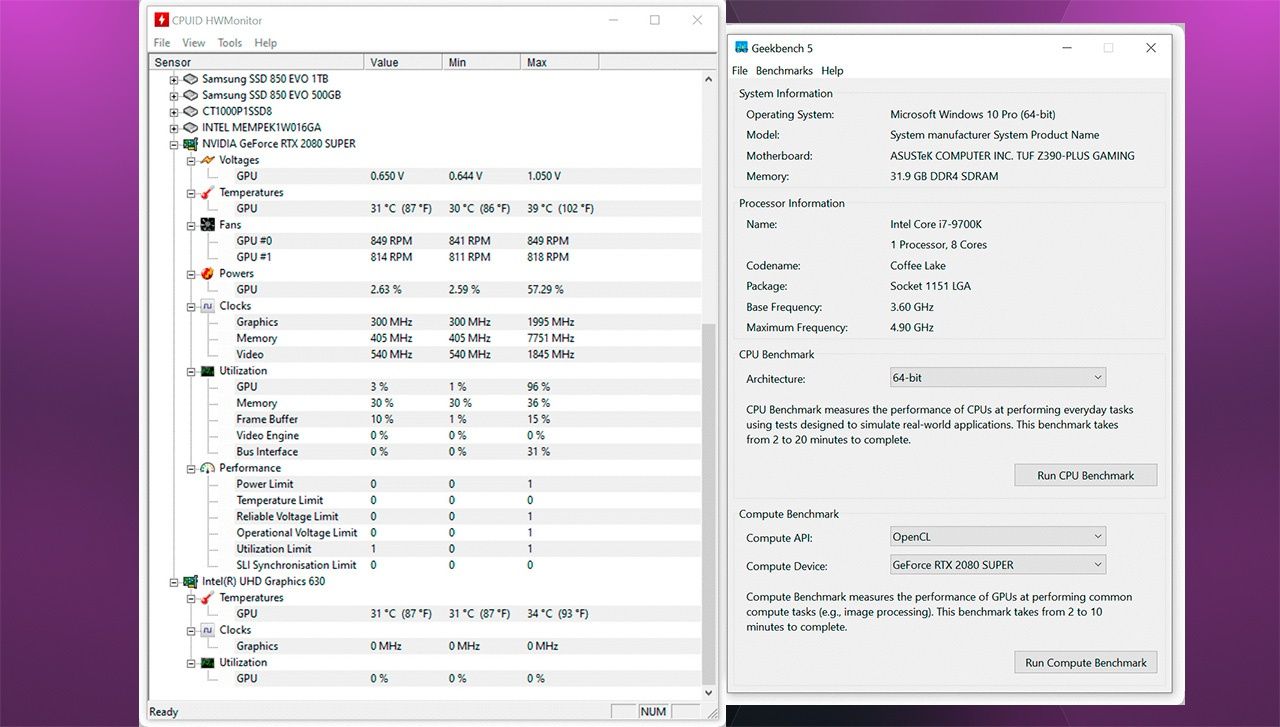Image resolution: width=1280 pixels, height=727 pixels.
Task: Click the Powers flame icon
Action: pyautogui.click(x=207, y=274)
